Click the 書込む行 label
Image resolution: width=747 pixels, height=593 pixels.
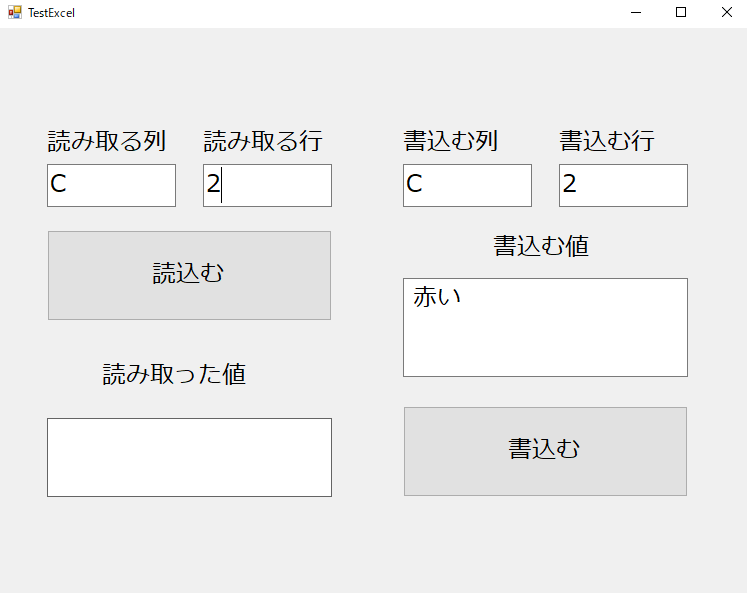[x=607, y=141]
